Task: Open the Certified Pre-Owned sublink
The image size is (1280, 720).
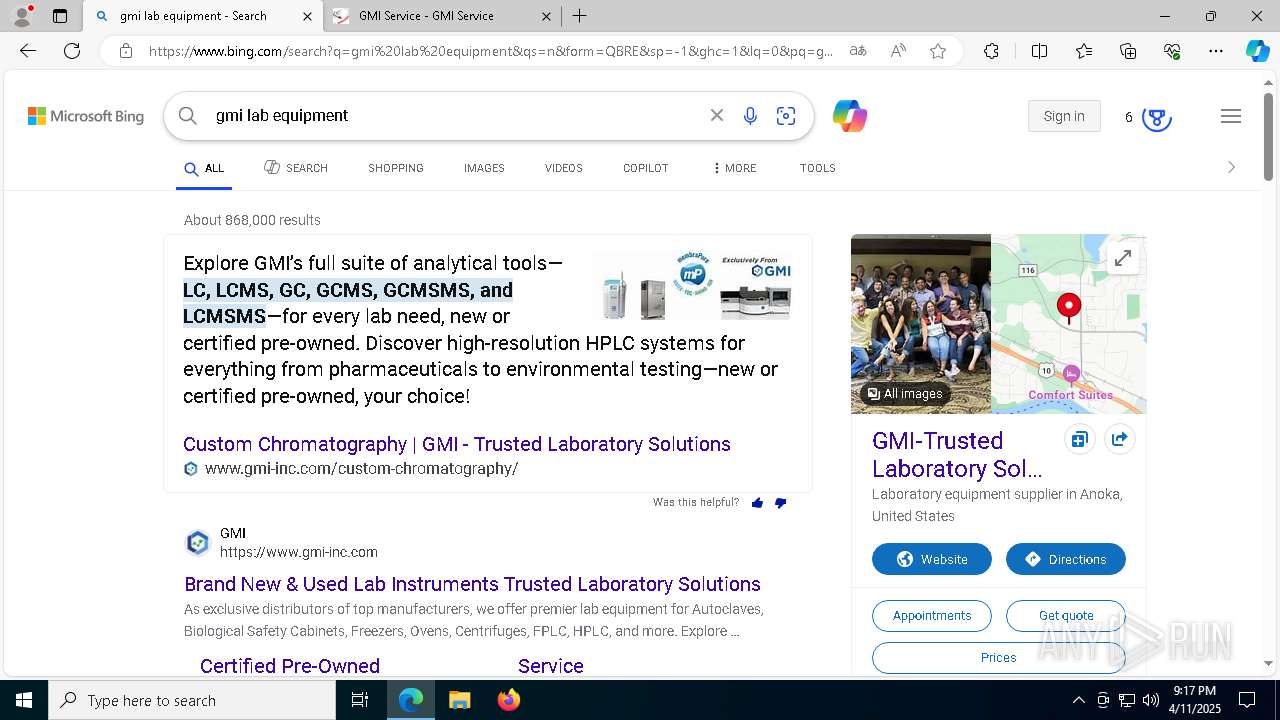Action: 290,666
